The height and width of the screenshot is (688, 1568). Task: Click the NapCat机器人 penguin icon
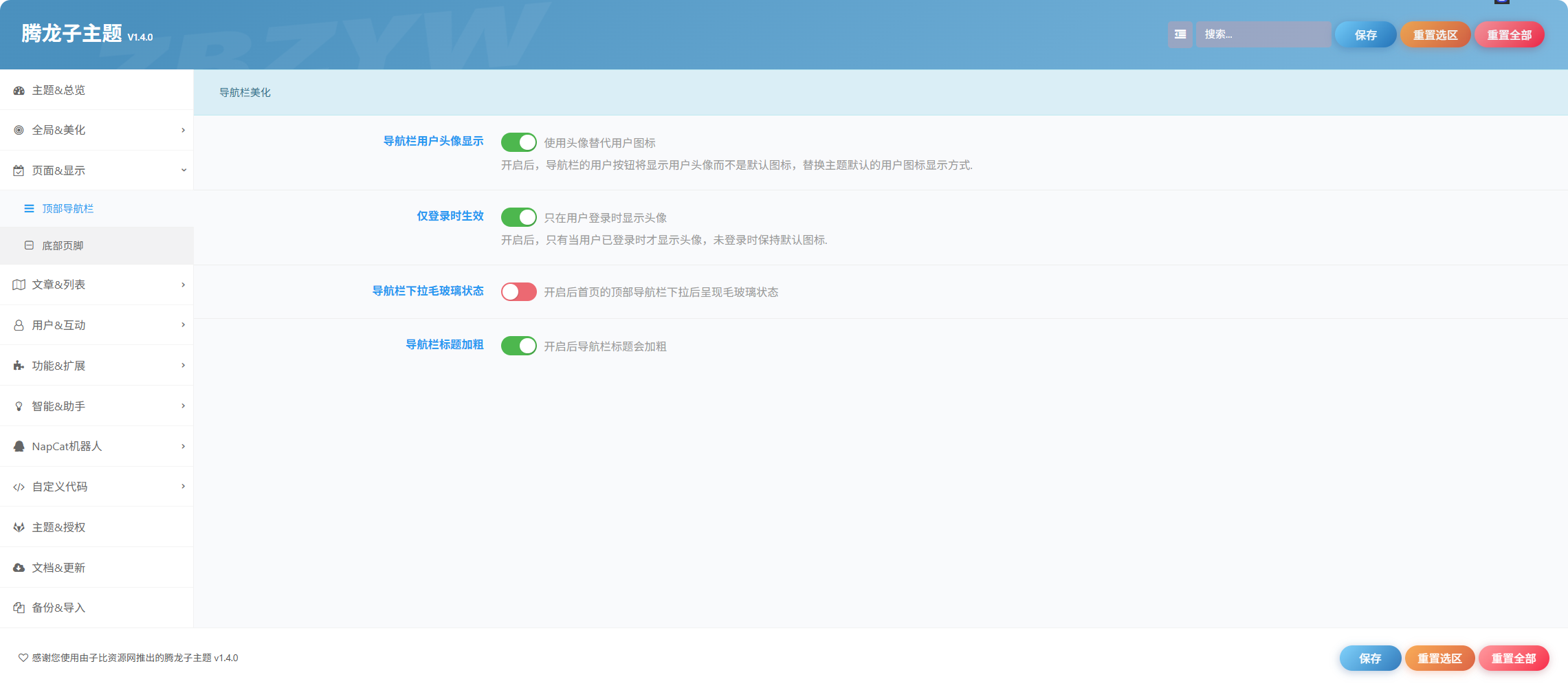[x=19, y=446]
